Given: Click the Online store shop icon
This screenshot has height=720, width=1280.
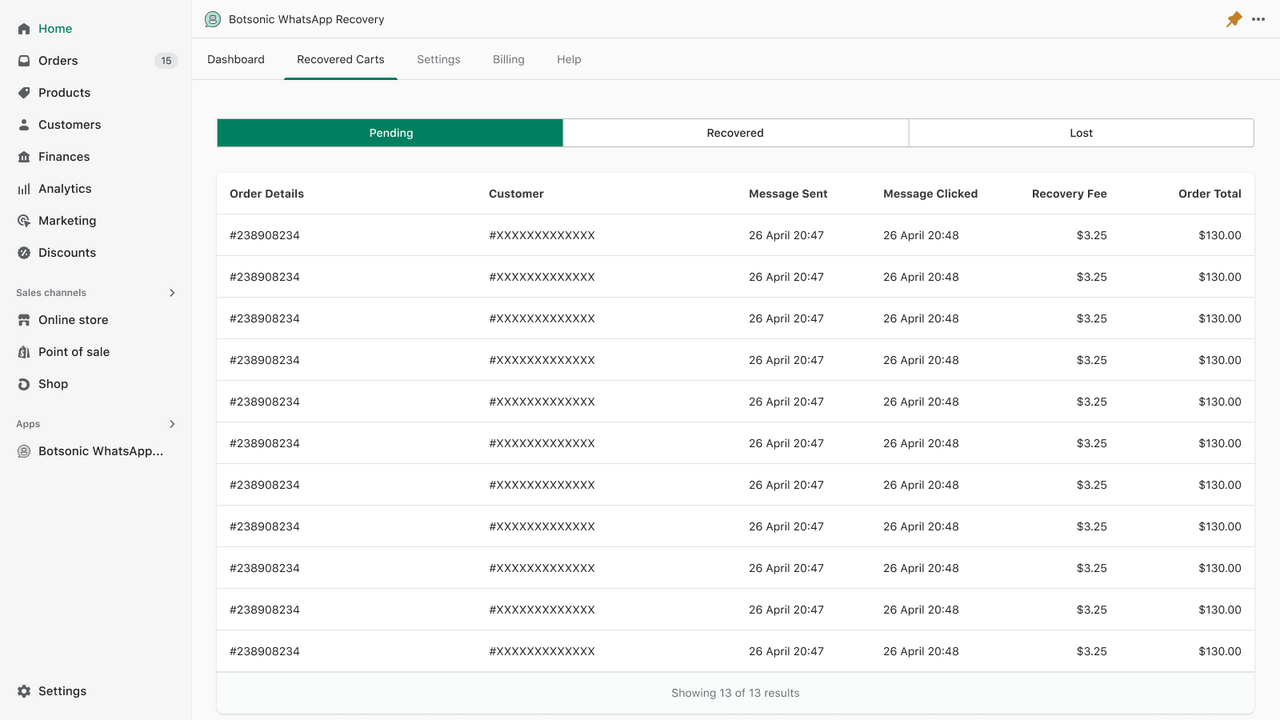Looking at the screenshot, I should [x=24, y=320].
